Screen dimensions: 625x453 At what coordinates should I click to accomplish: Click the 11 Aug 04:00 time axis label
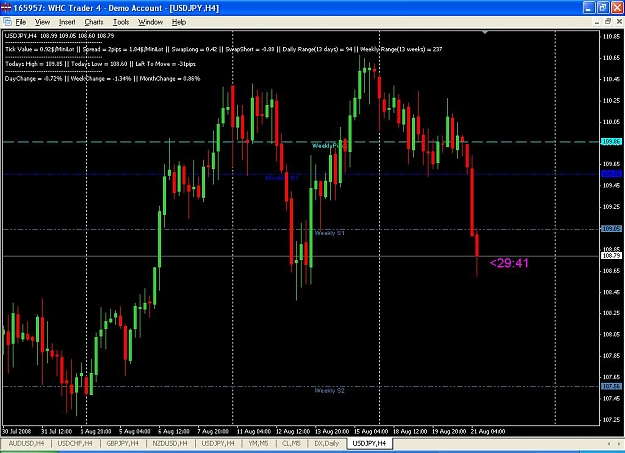coord(254,431)
